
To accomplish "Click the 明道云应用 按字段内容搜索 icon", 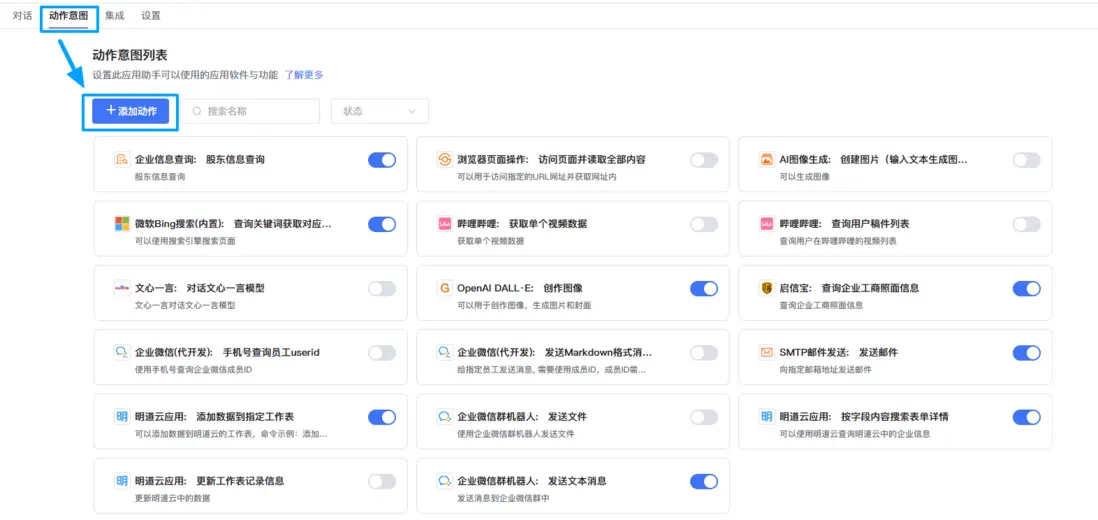I will pos(767,417).
